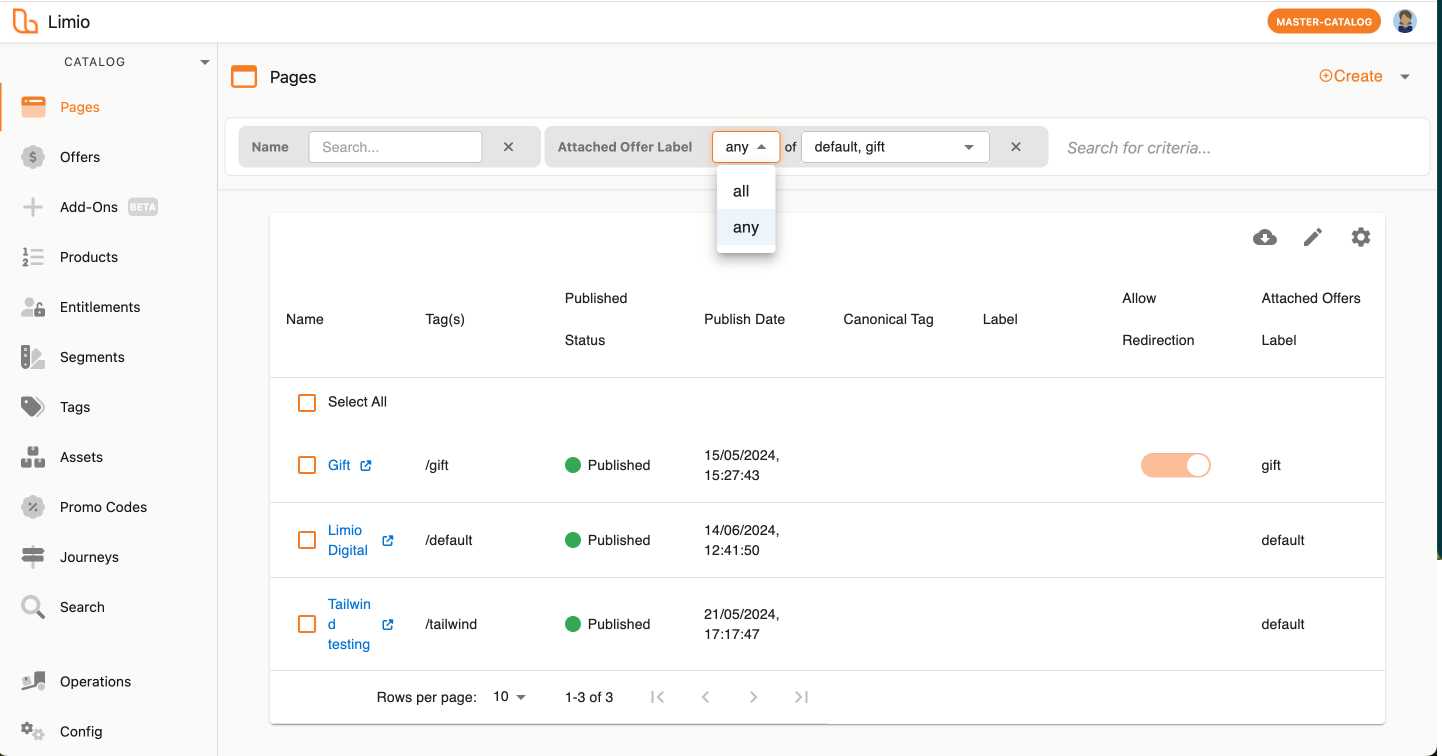This screenshot has width=1442, height=756.
Task: Expand the default, gift label dropdown
Action: click(x=968, y=147)
